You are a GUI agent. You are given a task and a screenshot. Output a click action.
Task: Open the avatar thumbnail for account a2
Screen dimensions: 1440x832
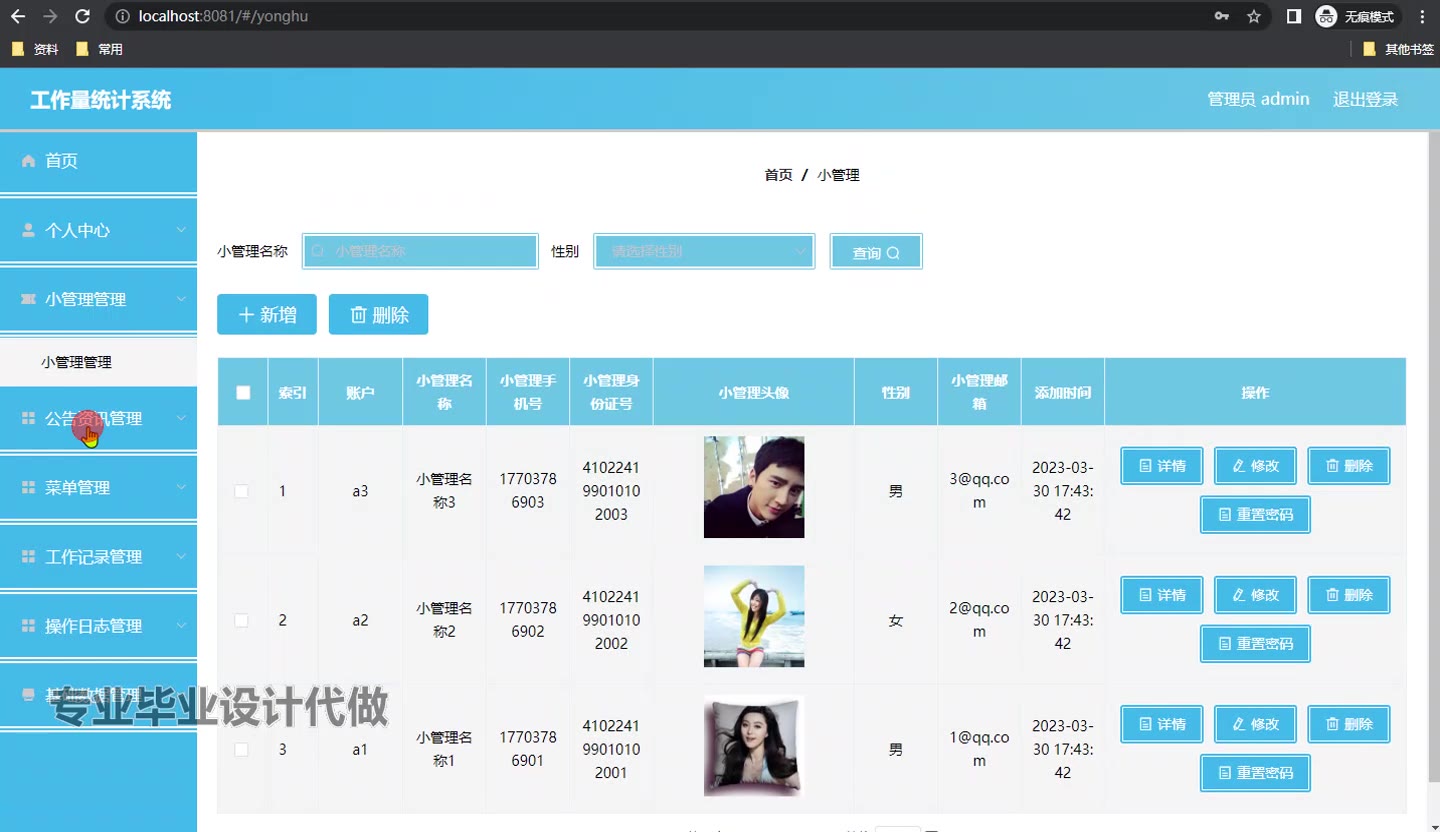coord(754,616)
